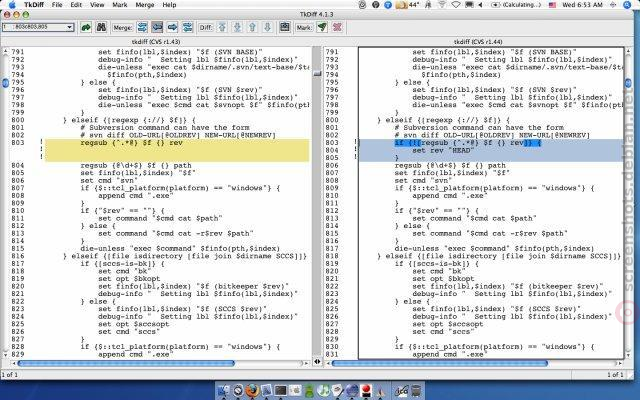Image resolution: width=640 pixels, height=400 pixels.
Task: Click the US flag input menu icon
Action: click(x=552, y=5)
